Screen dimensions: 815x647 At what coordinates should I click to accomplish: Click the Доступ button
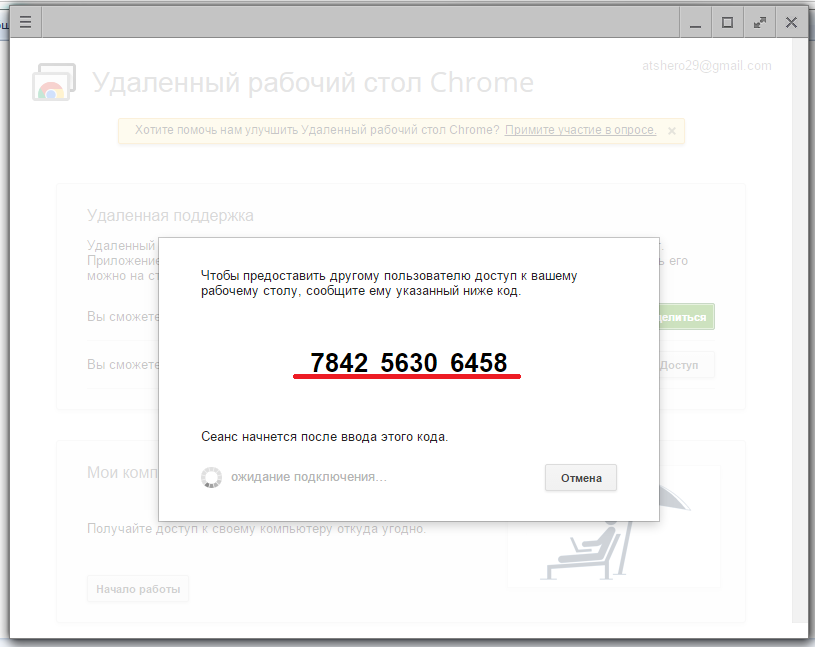pos(687,365)
